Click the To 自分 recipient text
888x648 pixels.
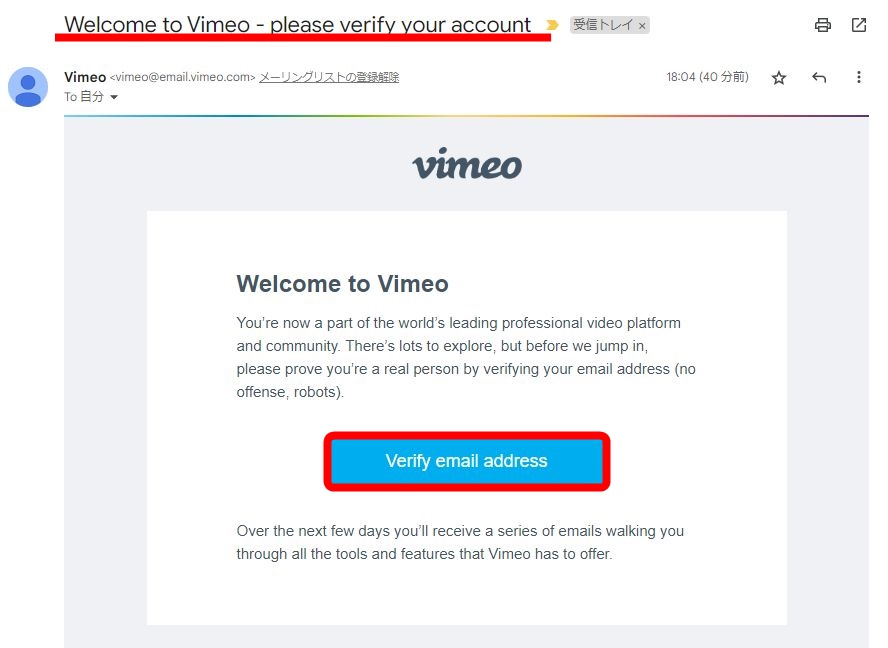(x=84, y=97)
